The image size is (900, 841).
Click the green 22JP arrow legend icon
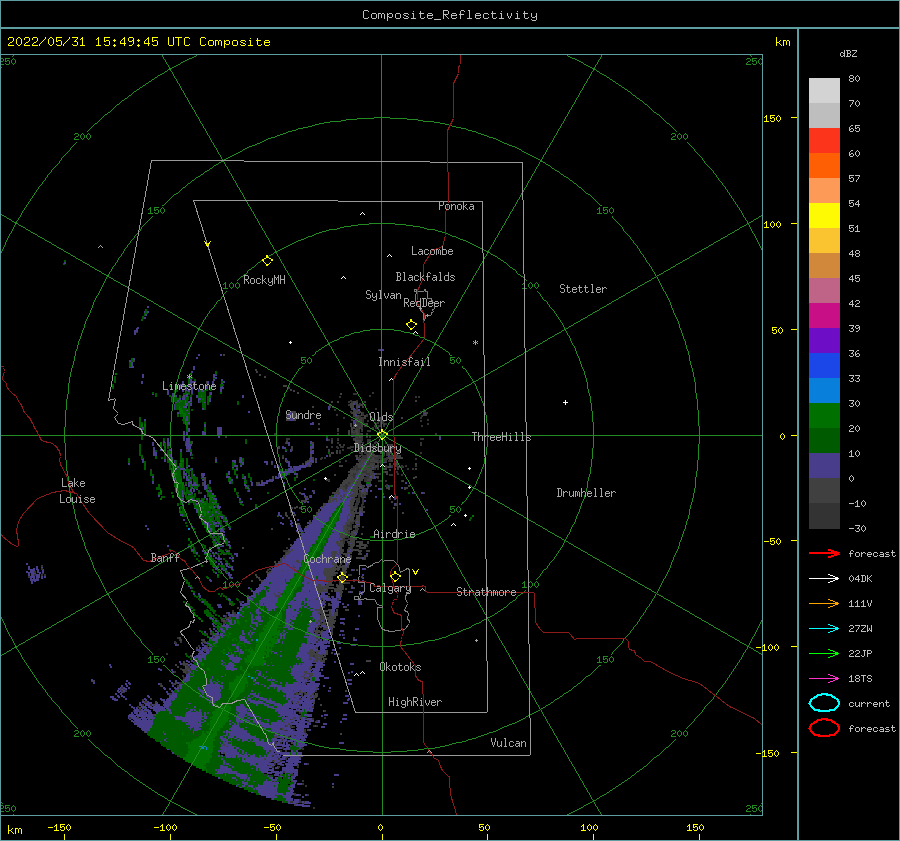(824, 653)
